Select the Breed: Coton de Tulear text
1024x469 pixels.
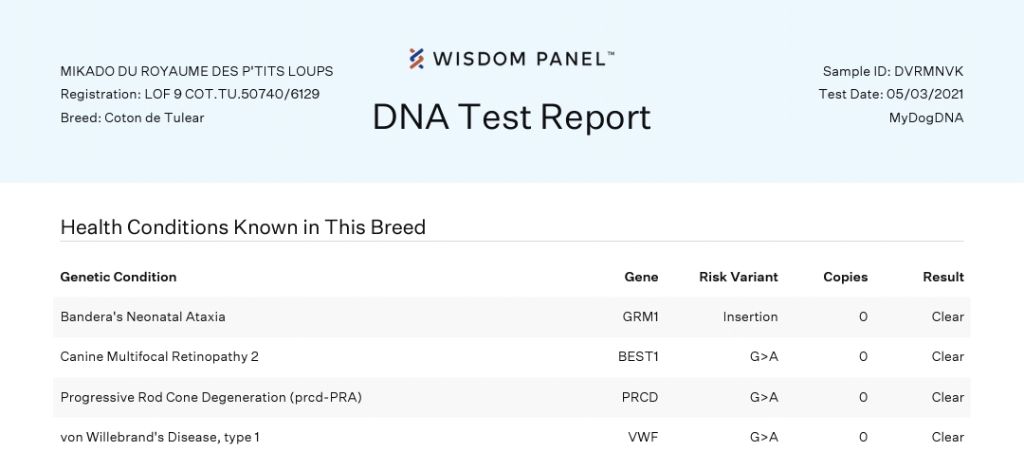click(132, 117)
